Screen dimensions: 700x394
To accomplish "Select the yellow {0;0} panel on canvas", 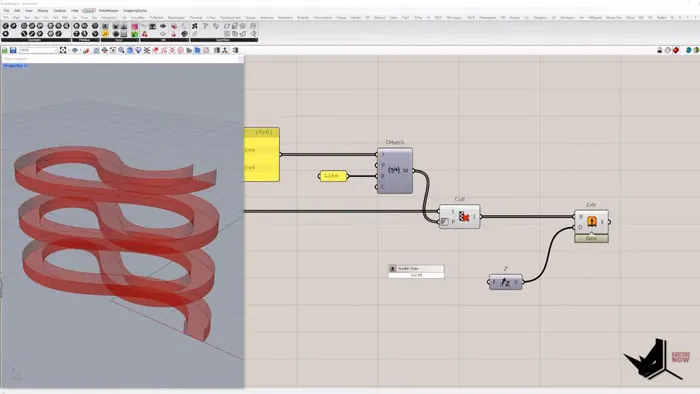I will tap(262, 154).
